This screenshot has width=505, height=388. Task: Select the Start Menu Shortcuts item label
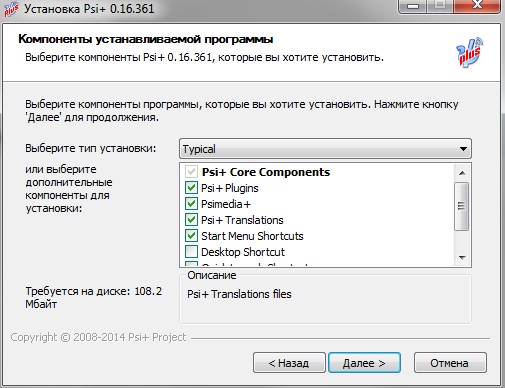(x=252, y=236)
